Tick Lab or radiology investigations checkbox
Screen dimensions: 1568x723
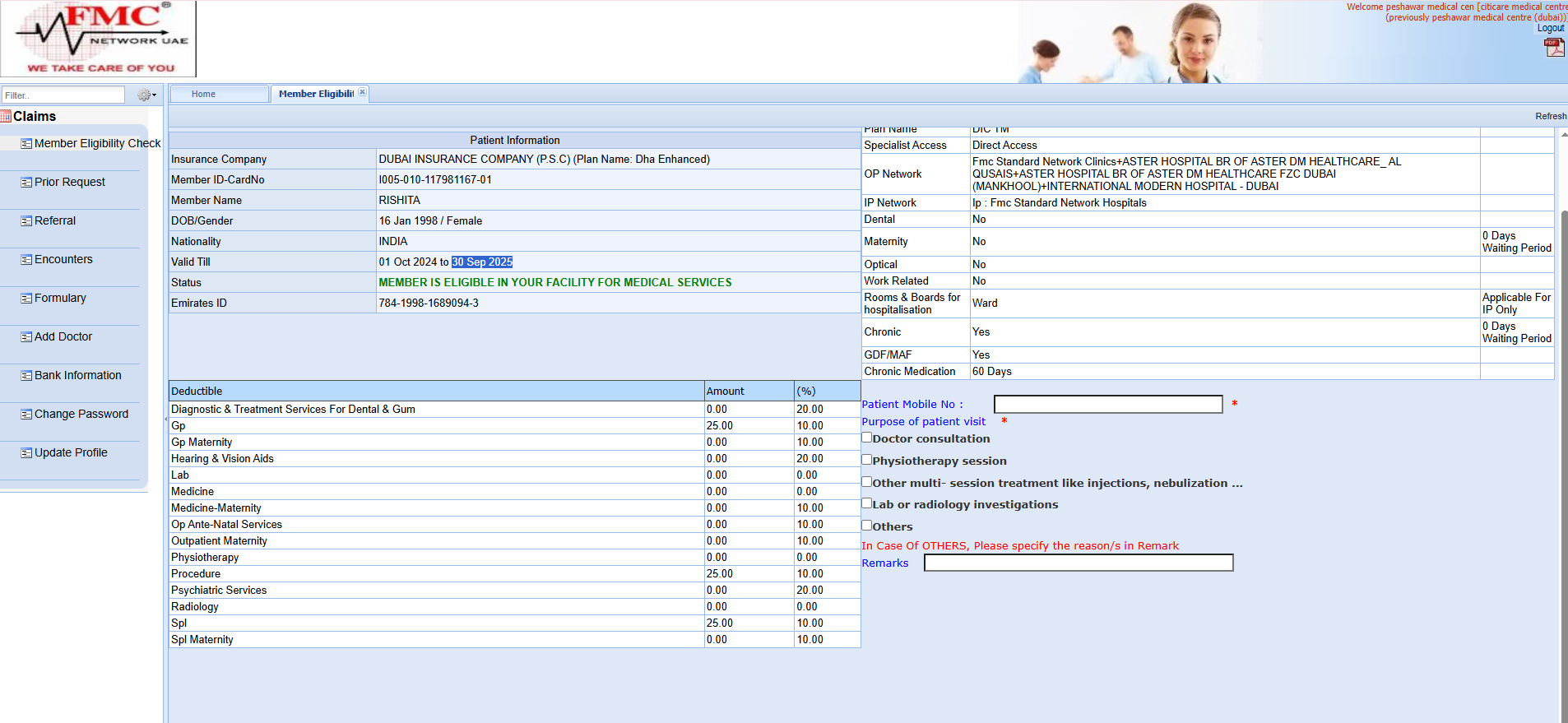point(866,503)
